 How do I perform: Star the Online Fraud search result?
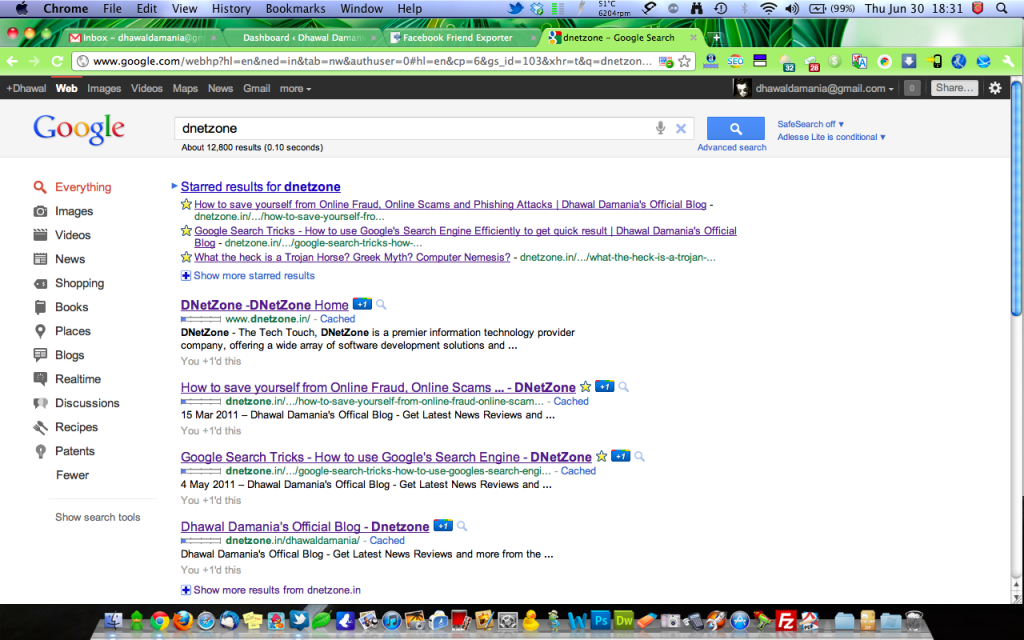586,386
